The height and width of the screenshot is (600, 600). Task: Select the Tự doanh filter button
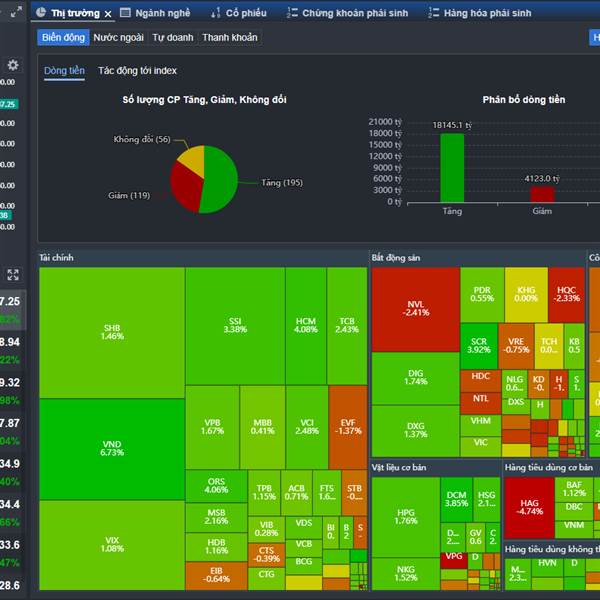(173, 38)
